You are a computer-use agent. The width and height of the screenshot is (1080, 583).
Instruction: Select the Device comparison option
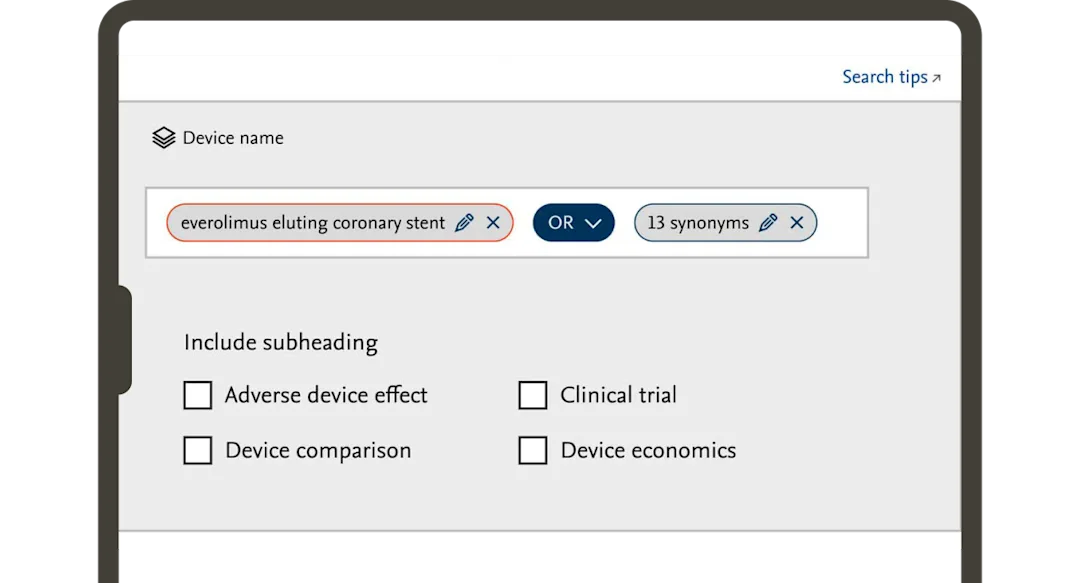(x=197, y=450)
